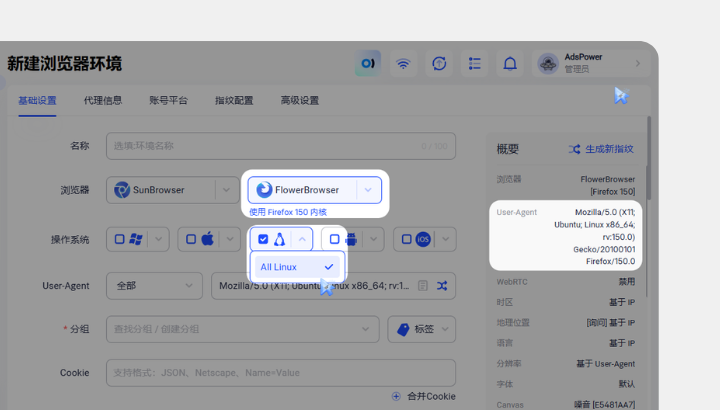720x410 pixels.
Task: Click the SunBrowser Chrome logo icon
Action: pyautogui.click(x=122, y=190)
